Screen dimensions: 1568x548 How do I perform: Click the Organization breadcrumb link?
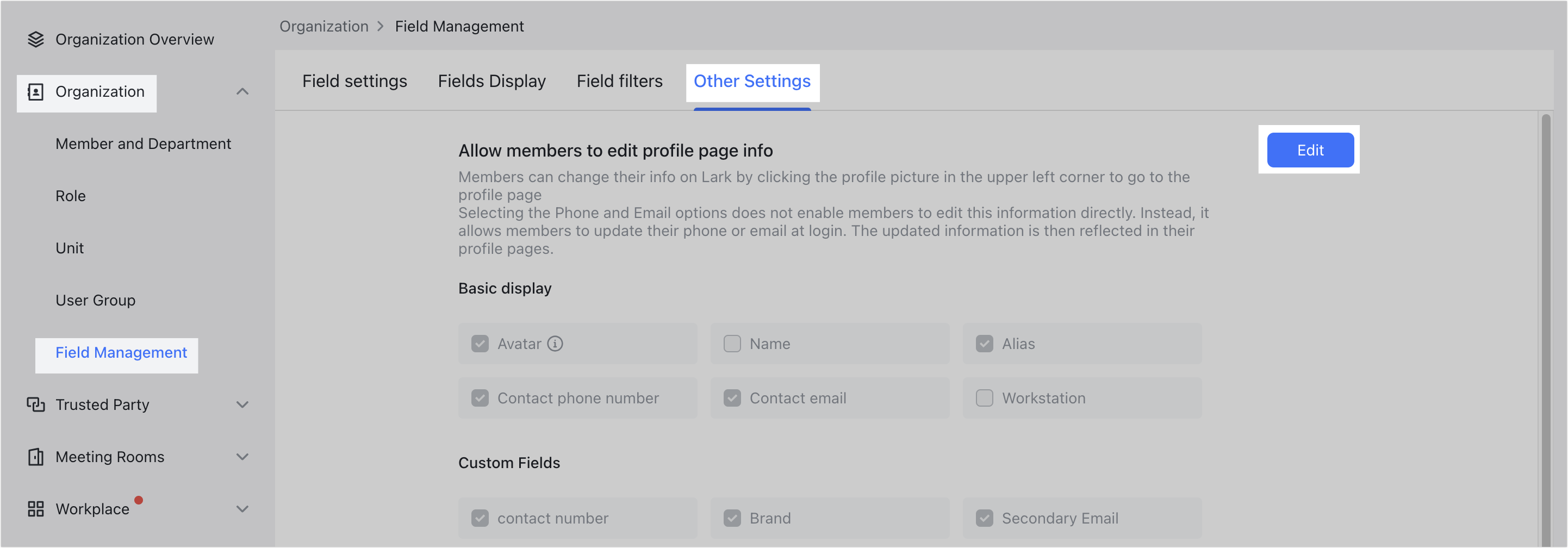pos(324,26)
